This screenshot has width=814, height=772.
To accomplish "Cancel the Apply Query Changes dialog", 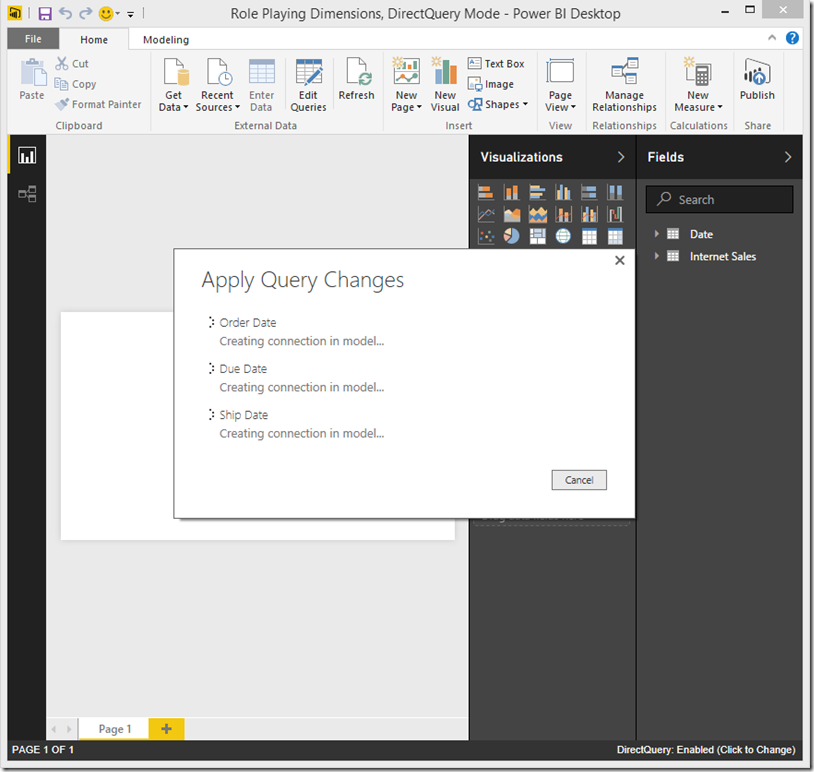I will coord(579,480).
